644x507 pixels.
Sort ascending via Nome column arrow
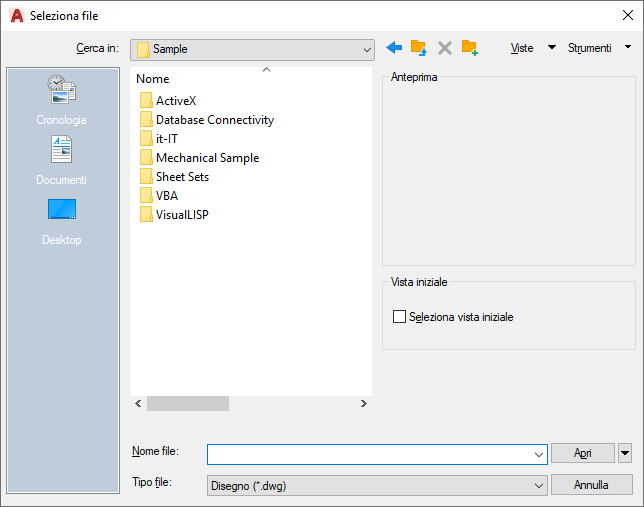click(x=267, y=69)
